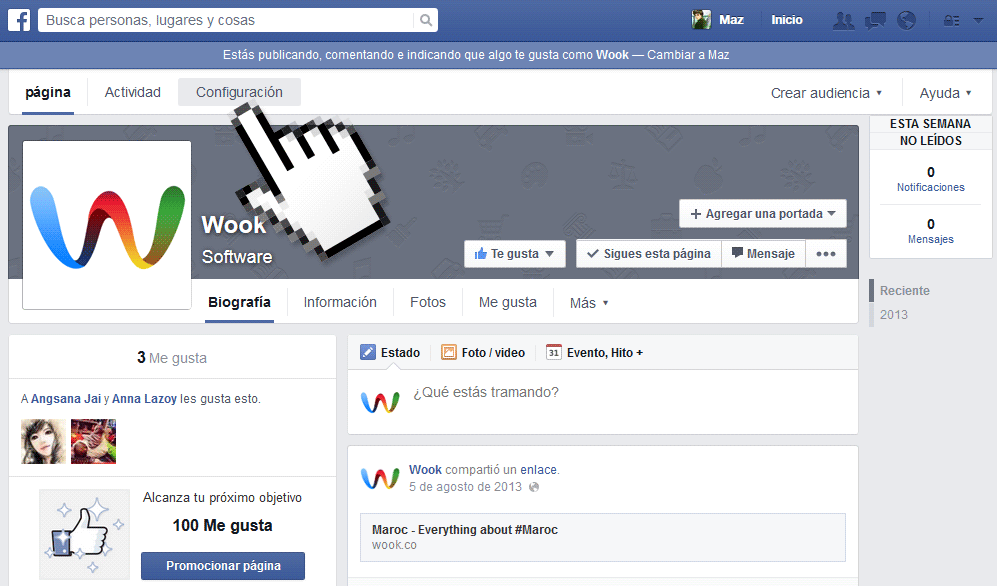
Task: Open Anna Lazoy profile link
Action: click(x=144, y=399)
